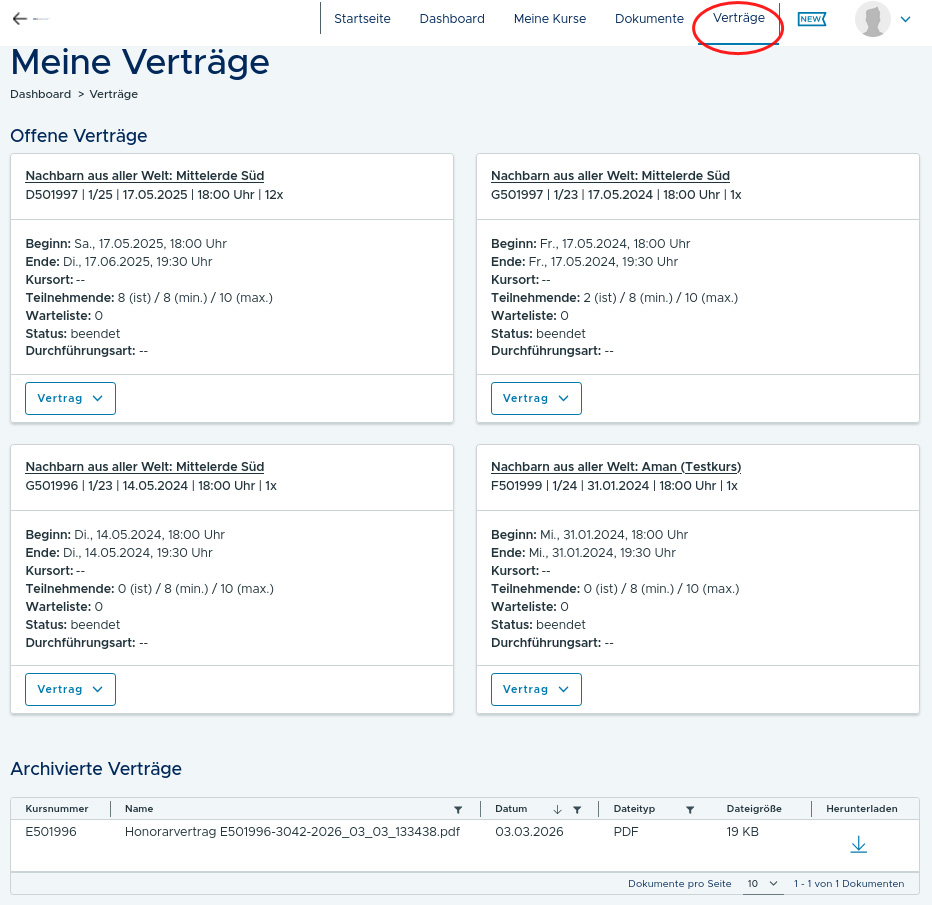The image size is (932, 905).
Task: Expand the Vertrag dropdown for course D501997
Action: 70,398
